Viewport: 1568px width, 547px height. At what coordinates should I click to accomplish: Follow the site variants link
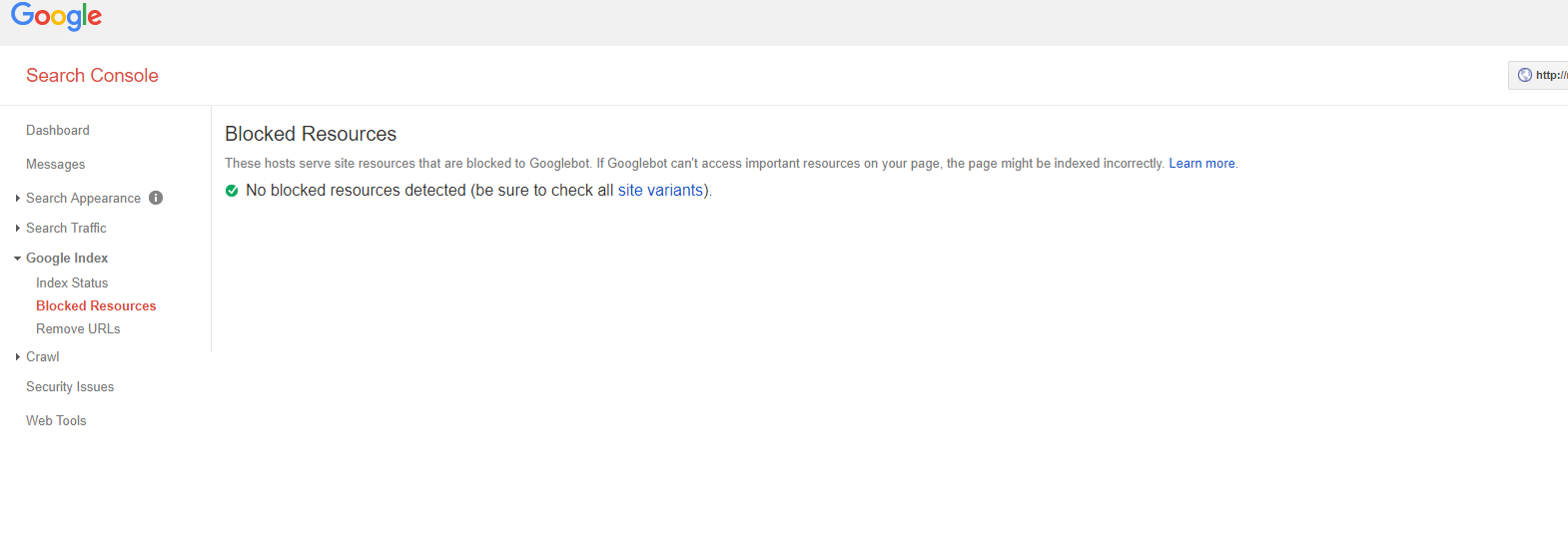tap(661, 191)
